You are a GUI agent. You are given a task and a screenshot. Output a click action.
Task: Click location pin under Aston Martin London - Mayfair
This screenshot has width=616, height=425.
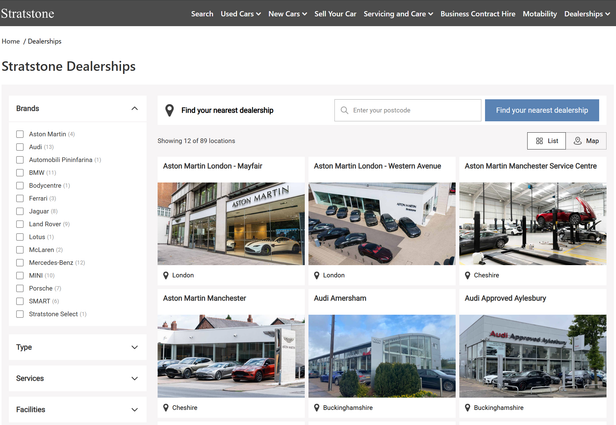coord(166,275)
